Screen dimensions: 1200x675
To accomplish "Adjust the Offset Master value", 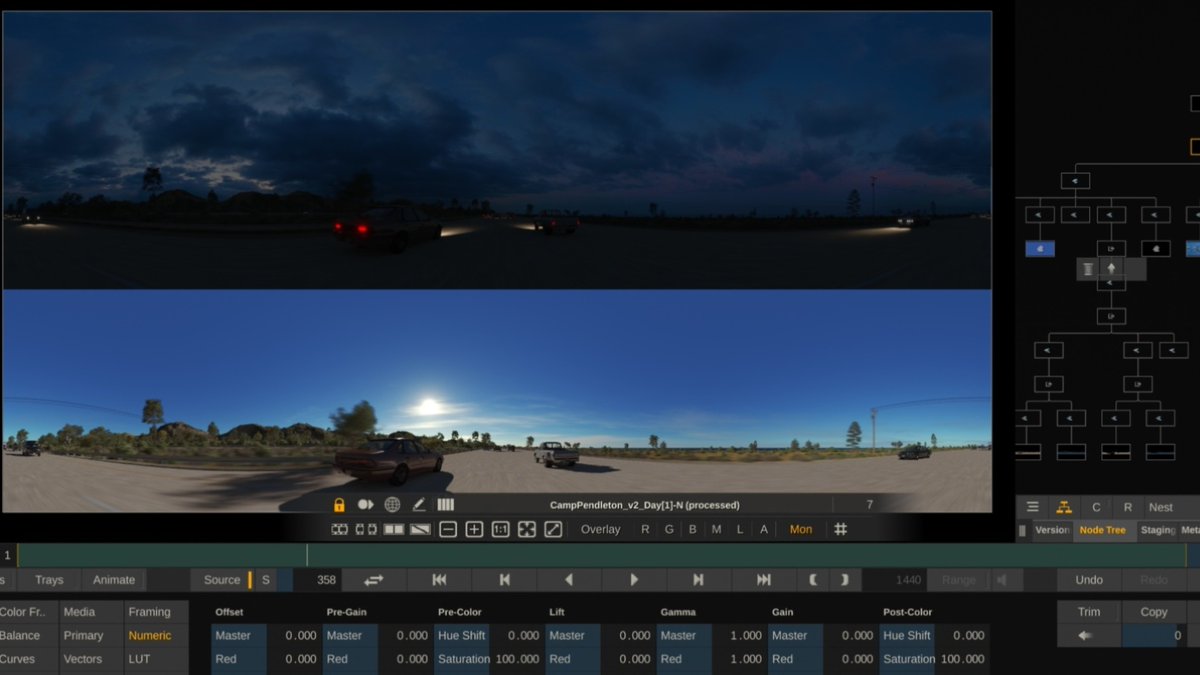I will click(294, 636).
